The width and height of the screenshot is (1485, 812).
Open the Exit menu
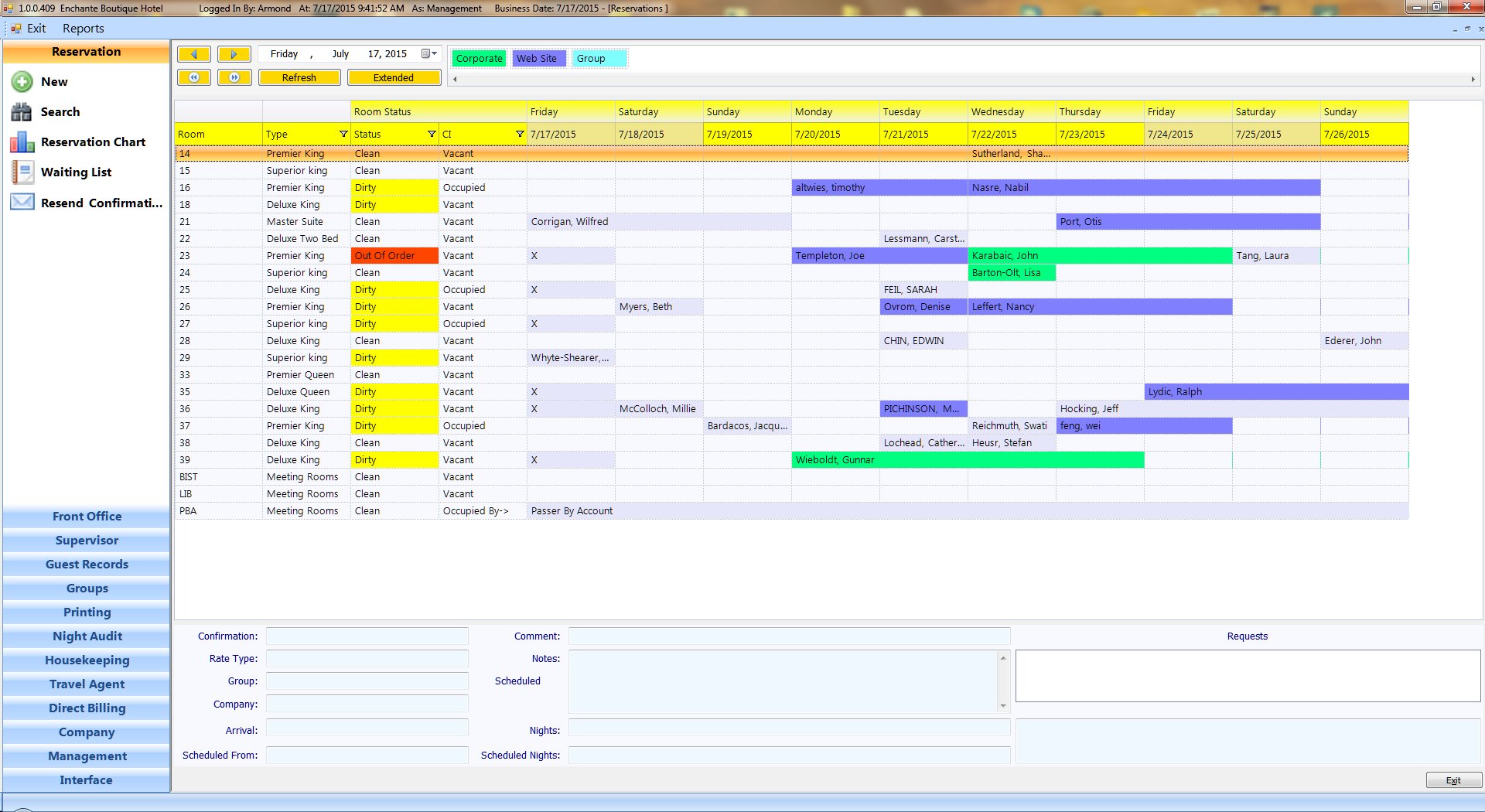click(x=36, y=29)
